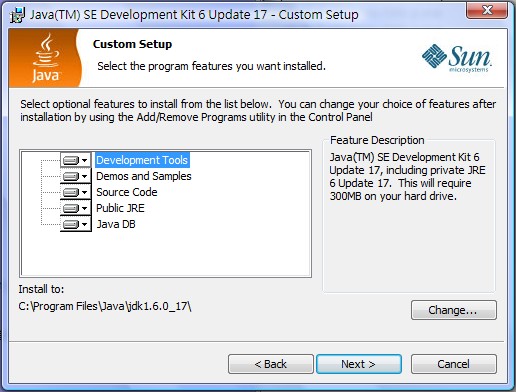Click the Java DB drive icon
Screen dimensions: 516x392
(x=71, y=224)
